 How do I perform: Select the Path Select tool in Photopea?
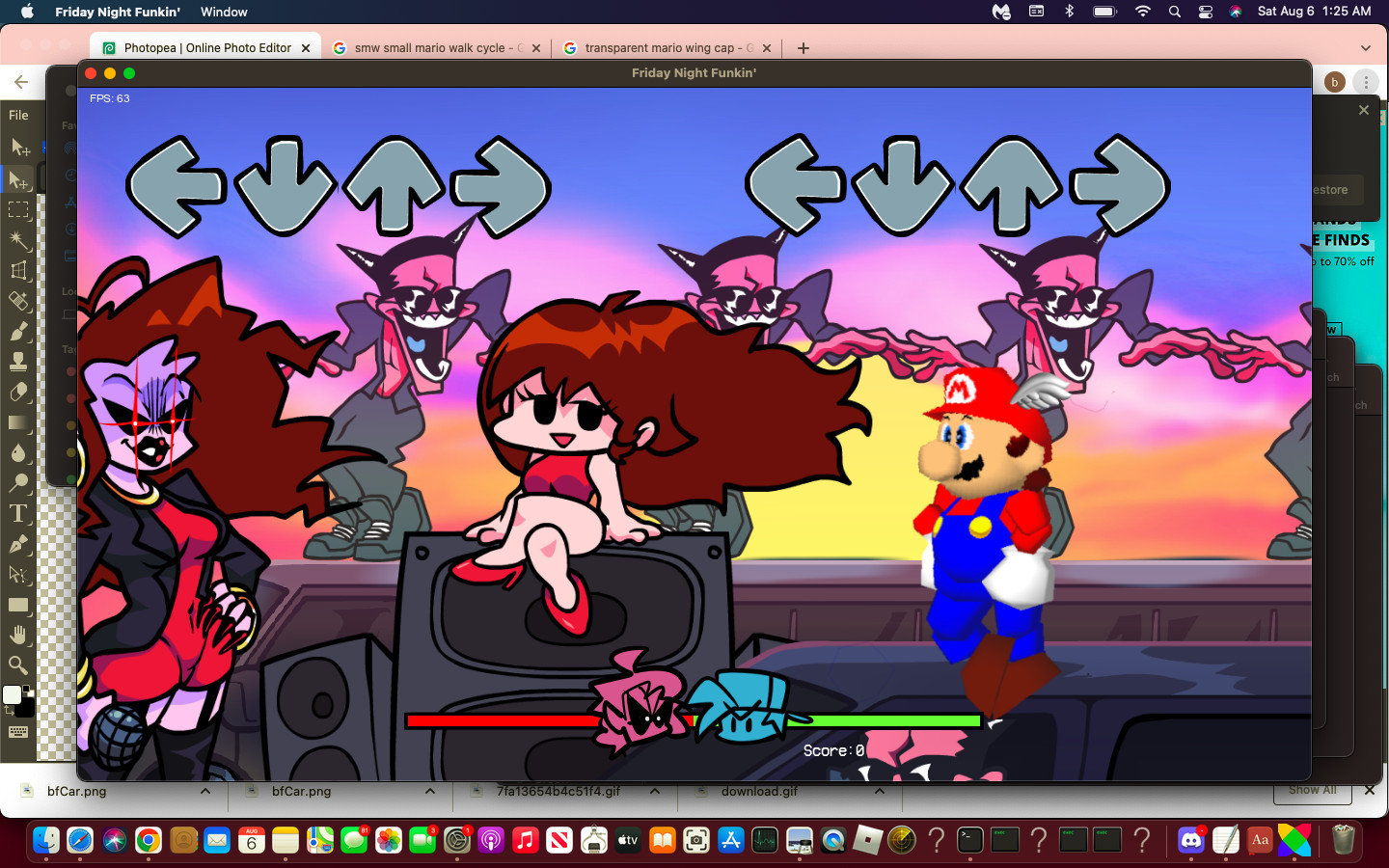tap(19, 574)
